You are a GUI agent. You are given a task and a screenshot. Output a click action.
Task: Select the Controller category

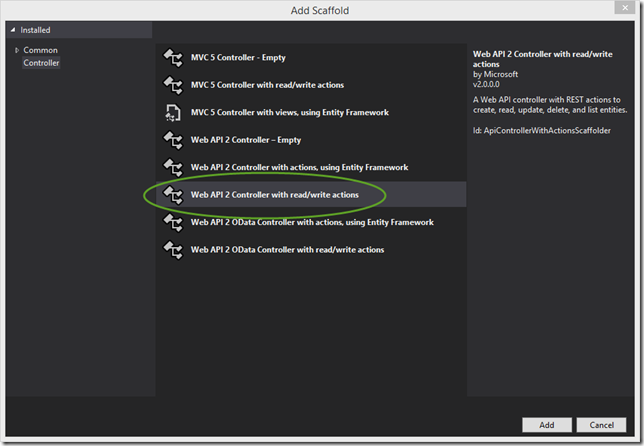[x=41, y=63]
